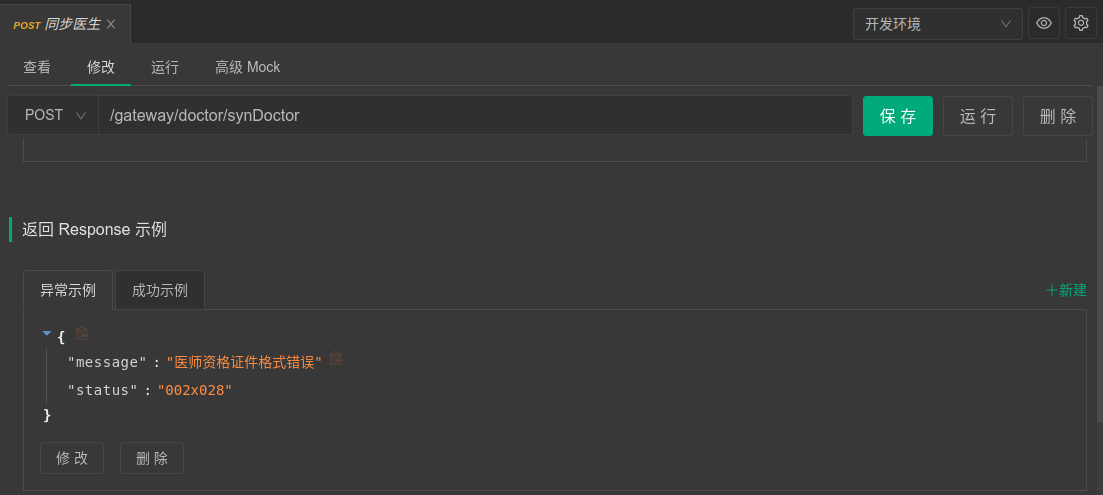Select the 异常示例 tab
Viewport: 1103px width, 495px height.
coord(68,291)
